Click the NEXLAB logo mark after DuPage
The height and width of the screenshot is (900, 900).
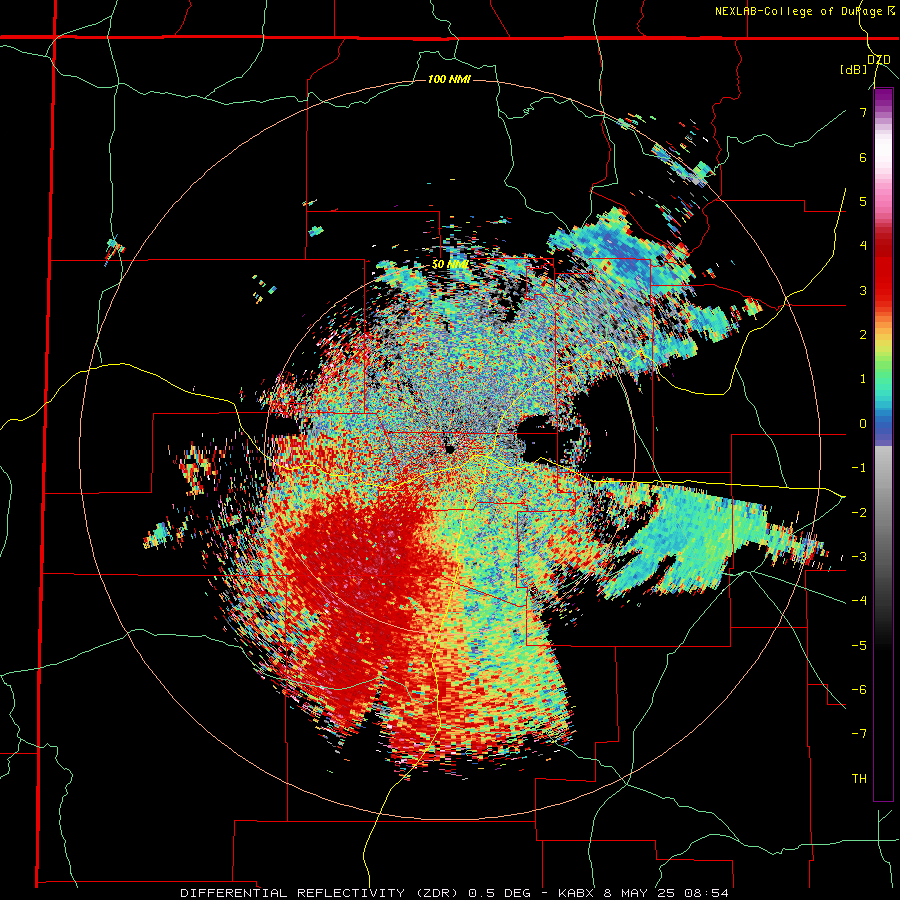coord(891,10)
